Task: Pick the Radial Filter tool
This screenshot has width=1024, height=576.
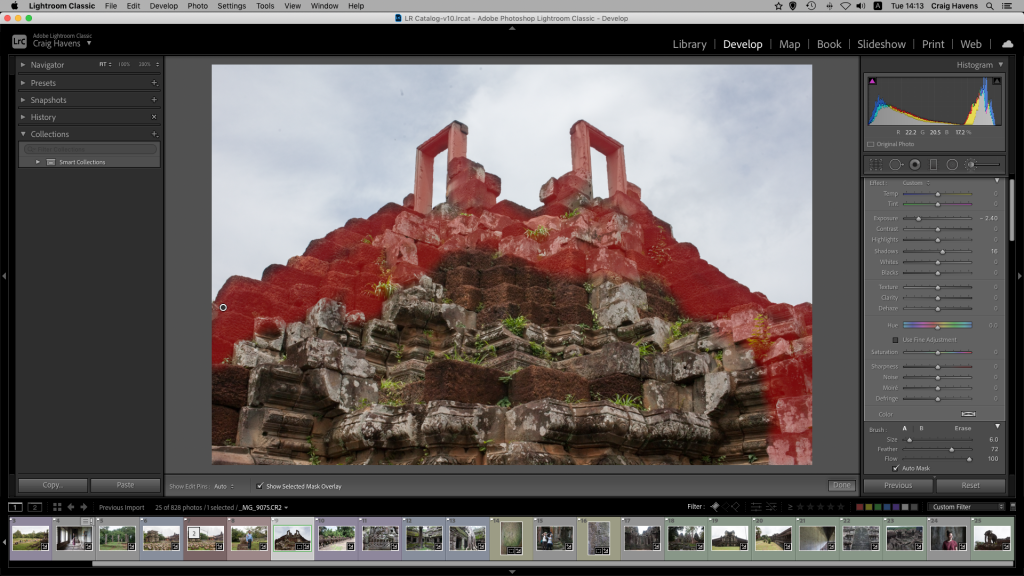Action: pyautogui.click(x=952, y=164)
